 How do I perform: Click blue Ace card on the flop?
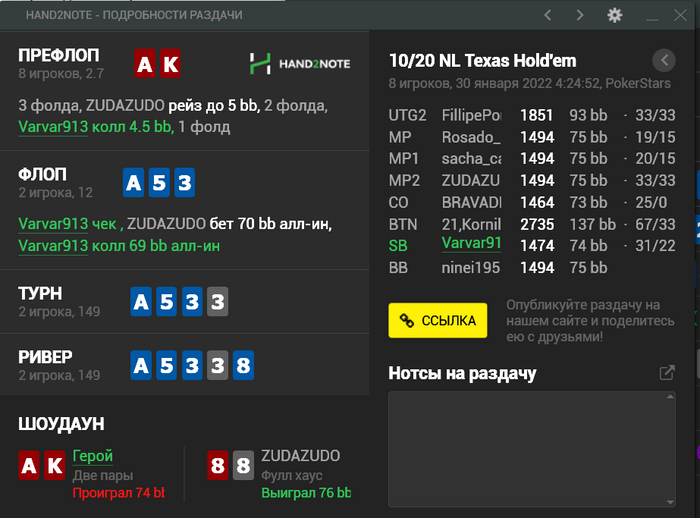[133, 182]
